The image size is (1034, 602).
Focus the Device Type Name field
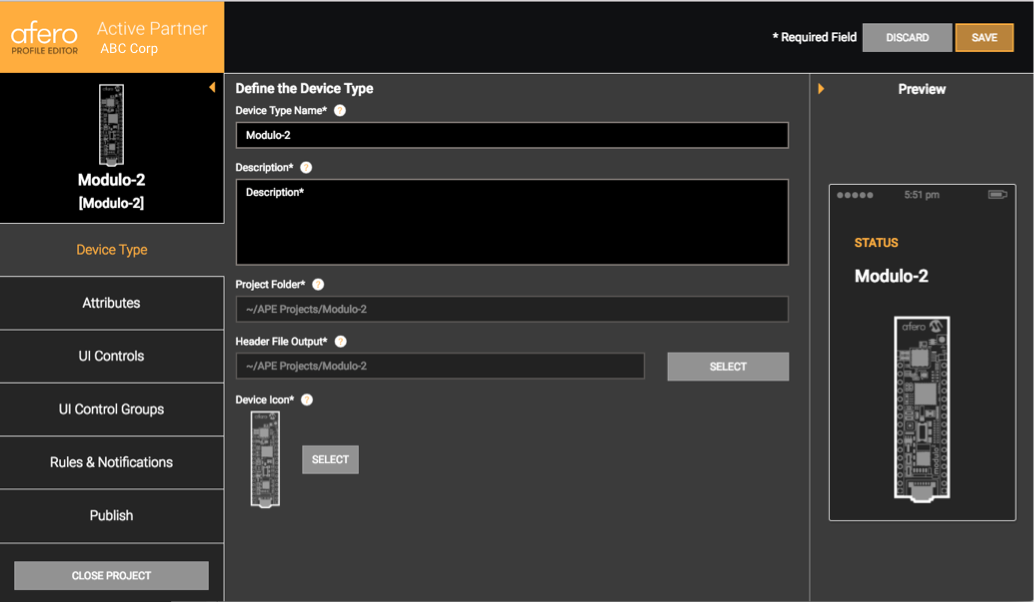512,135
